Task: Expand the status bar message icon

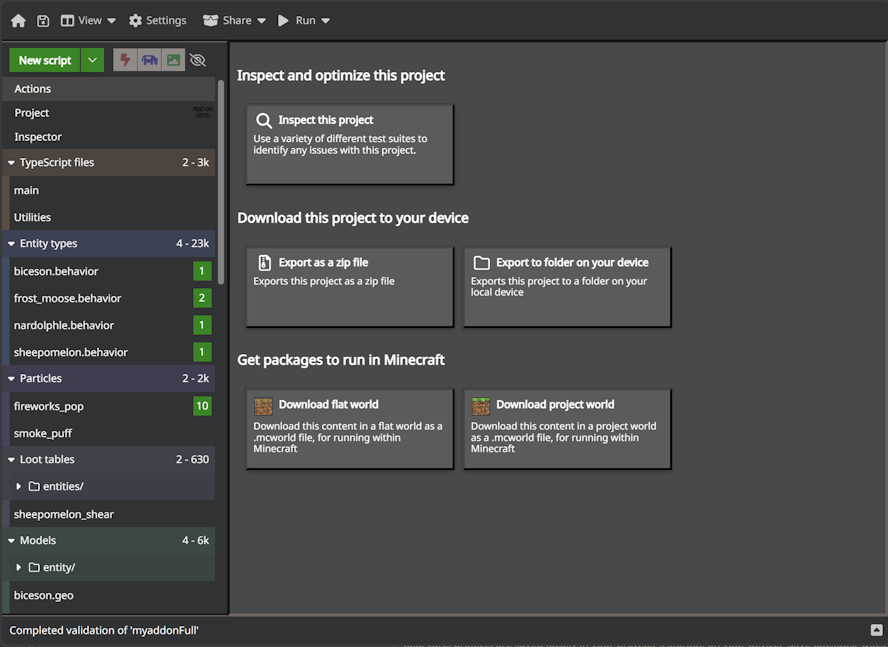Action: pyautogui.click(x=876, y=630)
